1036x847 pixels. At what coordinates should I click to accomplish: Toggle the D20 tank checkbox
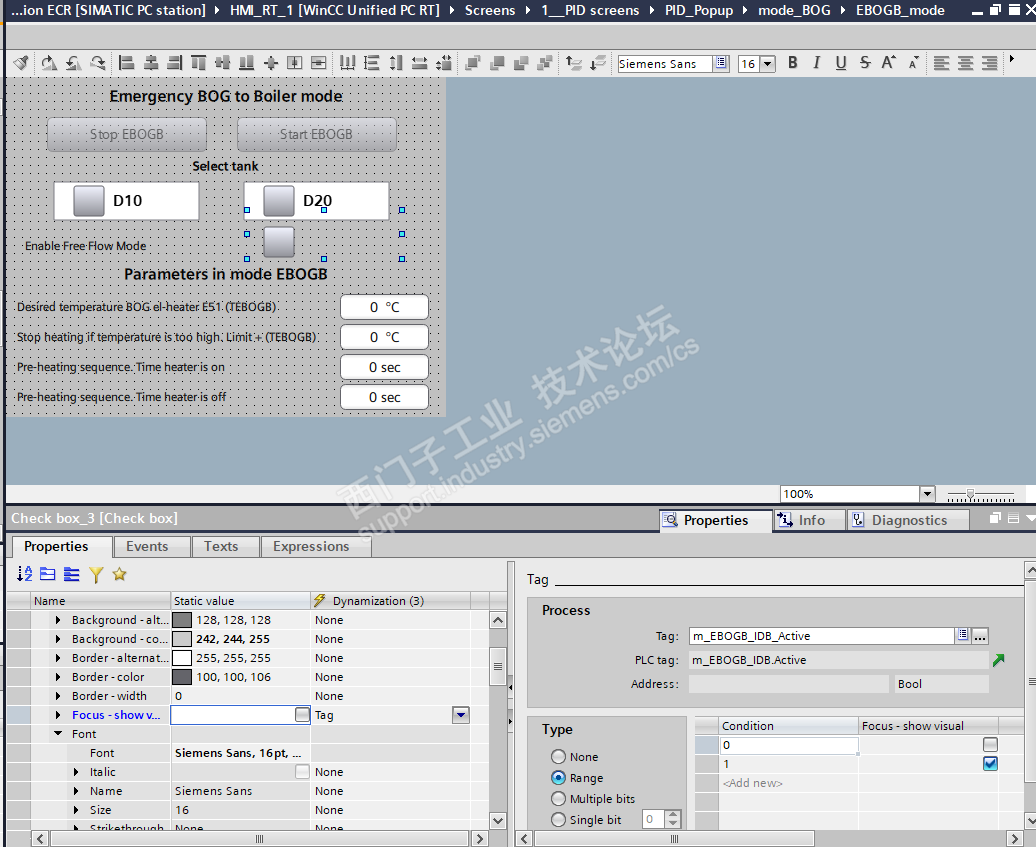coord(279,200)
